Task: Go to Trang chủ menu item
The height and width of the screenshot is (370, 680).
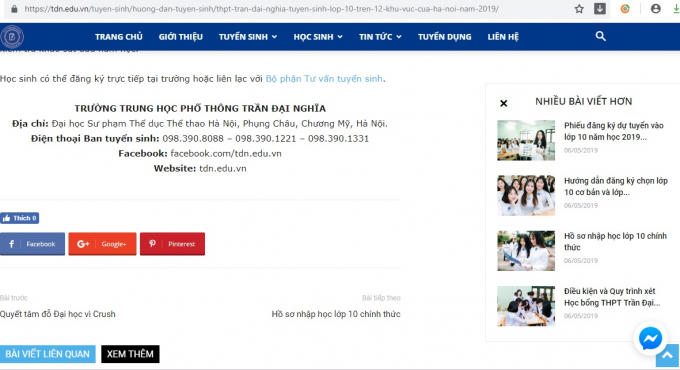Action: (x=119, y=37)
